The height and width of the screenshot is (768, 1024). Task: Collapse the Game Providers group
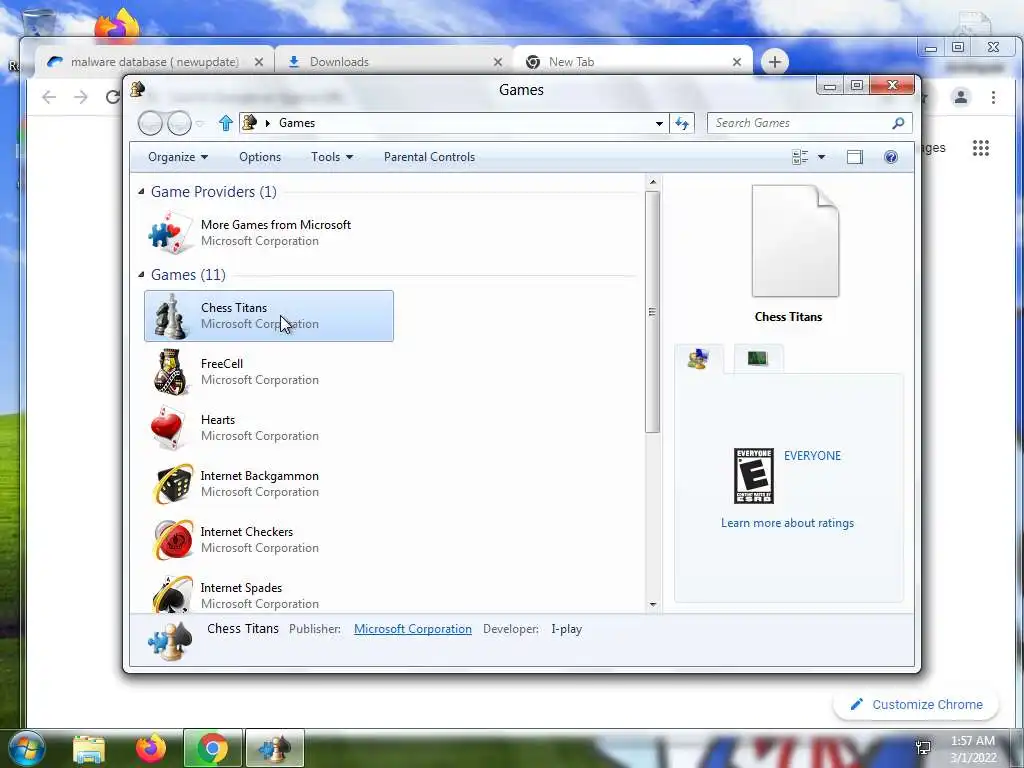pos(141,191)
